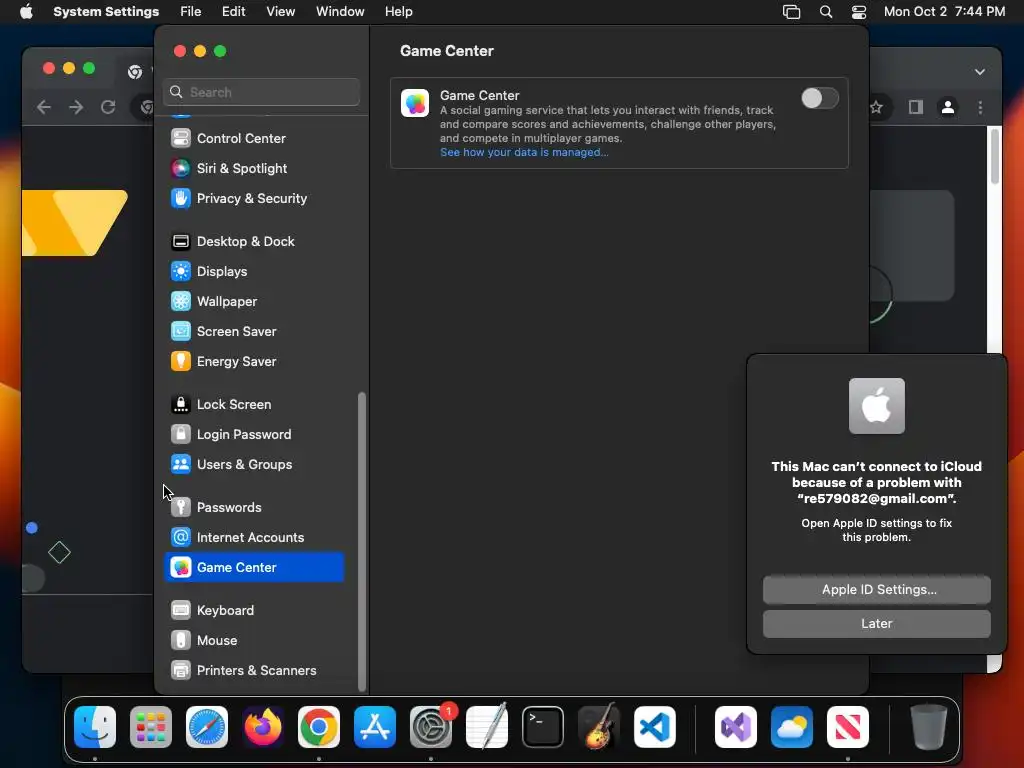The image size is (1024, 768).
Task: Reload the page in Chrome window
Action: 108,107
